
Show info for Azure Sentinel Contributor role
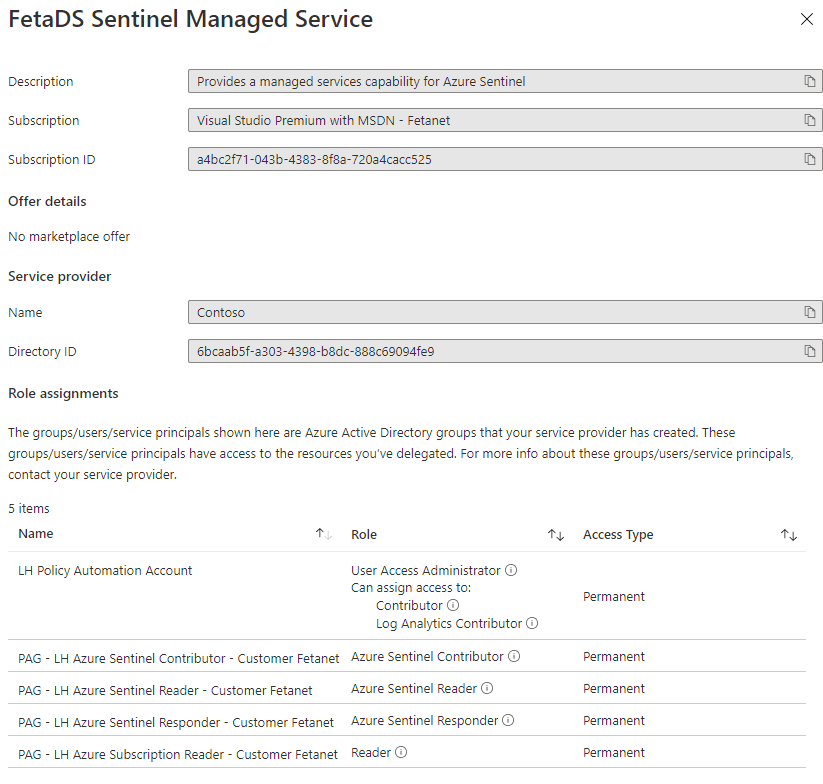[x=514, y=657]
